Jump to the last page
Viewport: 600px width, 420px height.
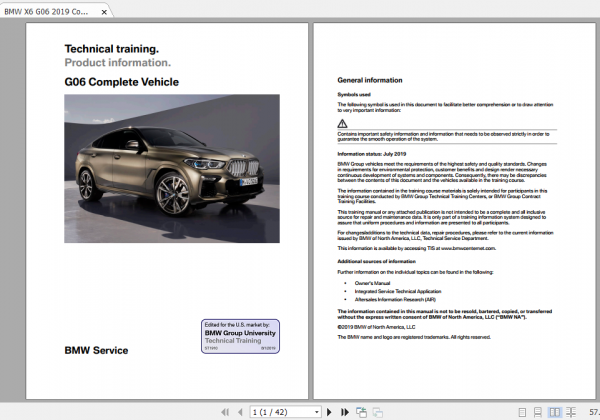(x=345, y=412)
